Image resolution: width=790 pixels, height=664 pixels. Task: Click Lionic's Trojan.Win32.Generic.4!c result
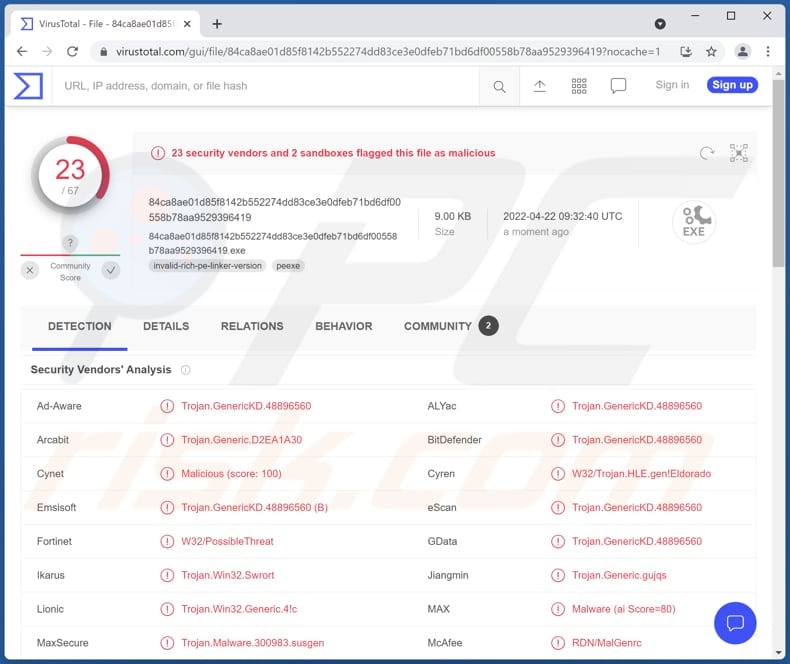[x=239, y=609]
